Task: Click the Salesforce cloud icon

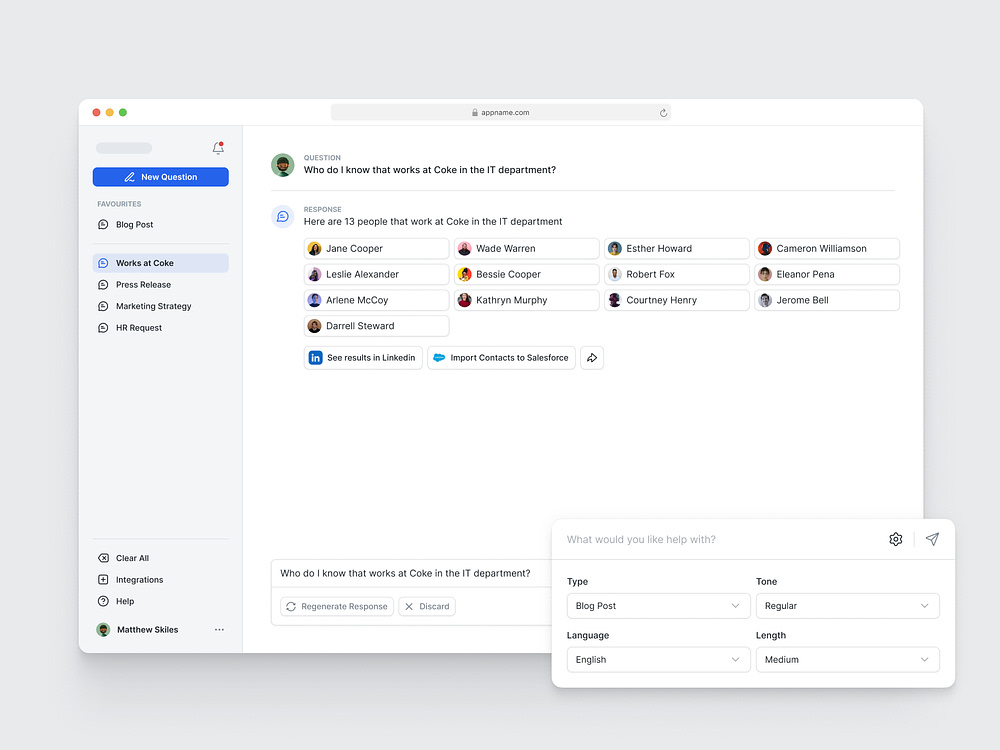Action: [439, 358]
